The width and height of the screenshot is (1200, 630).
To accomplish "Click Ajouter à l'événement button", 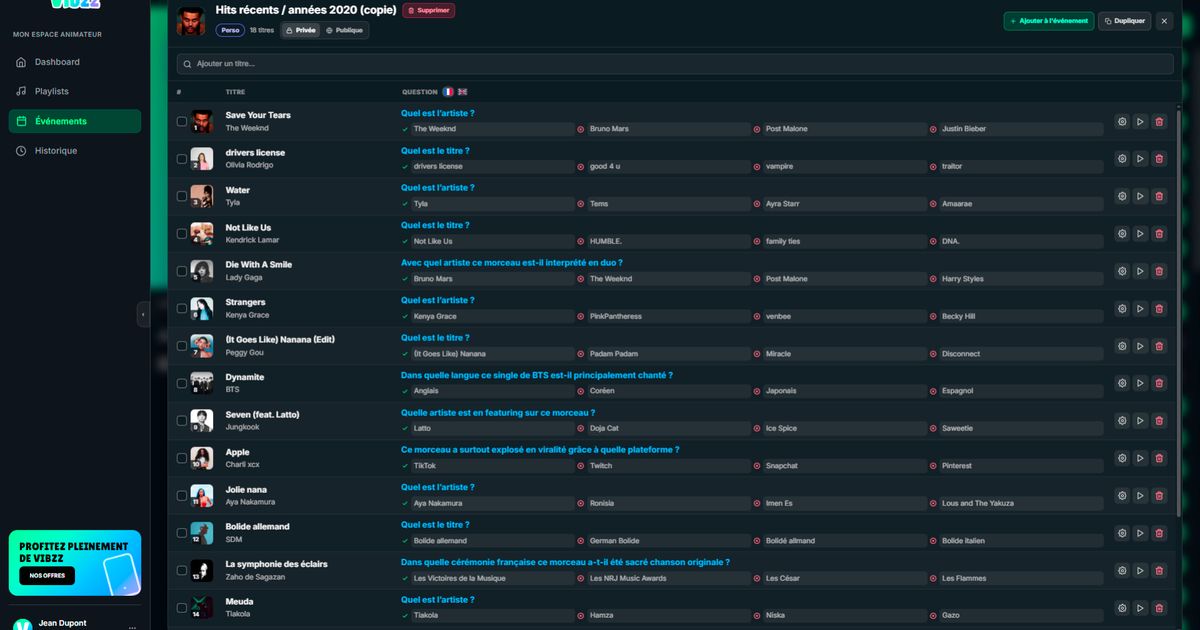I will (1049, 21).
